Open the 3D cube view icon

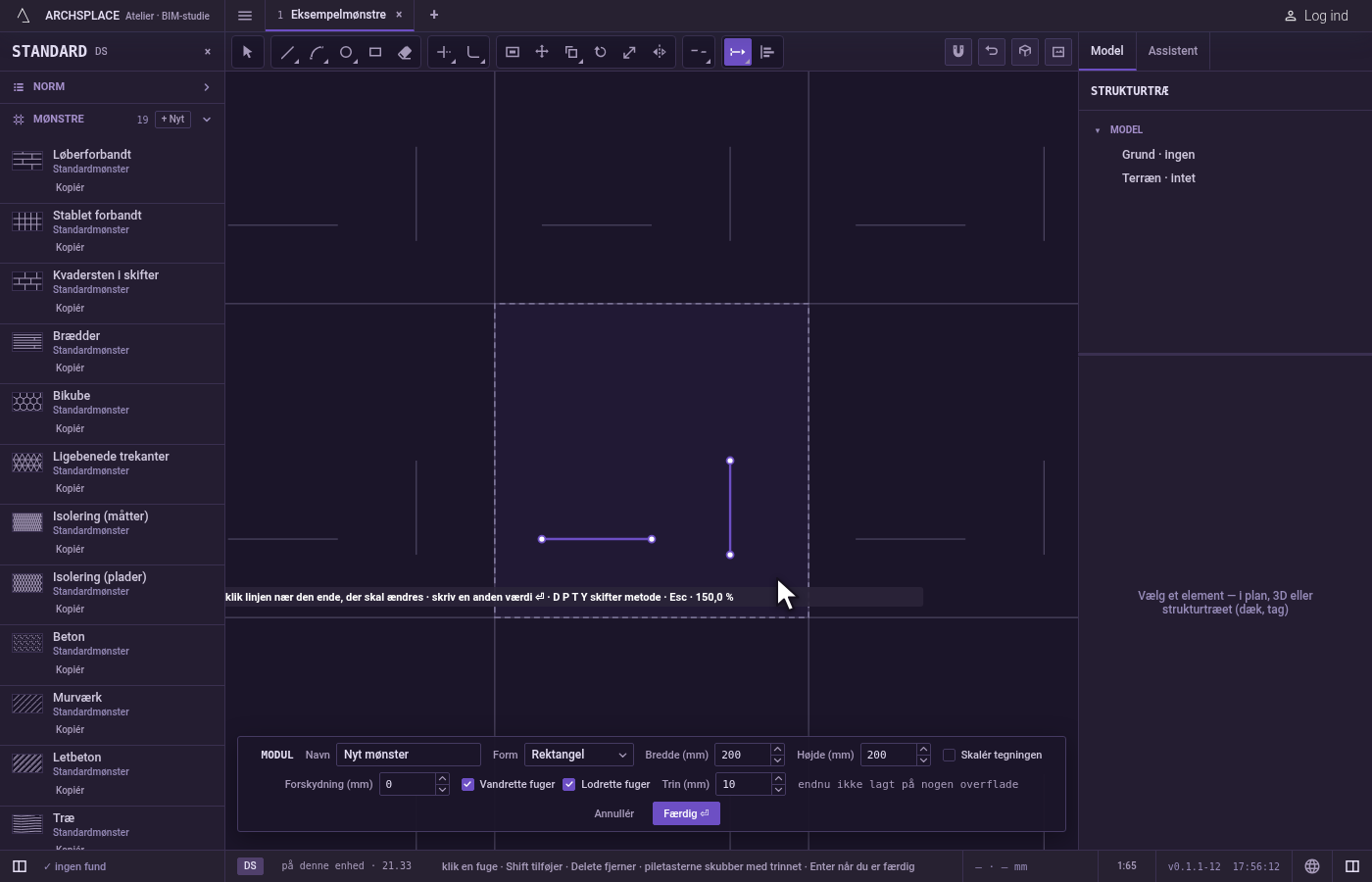[x=1025, y=52]
